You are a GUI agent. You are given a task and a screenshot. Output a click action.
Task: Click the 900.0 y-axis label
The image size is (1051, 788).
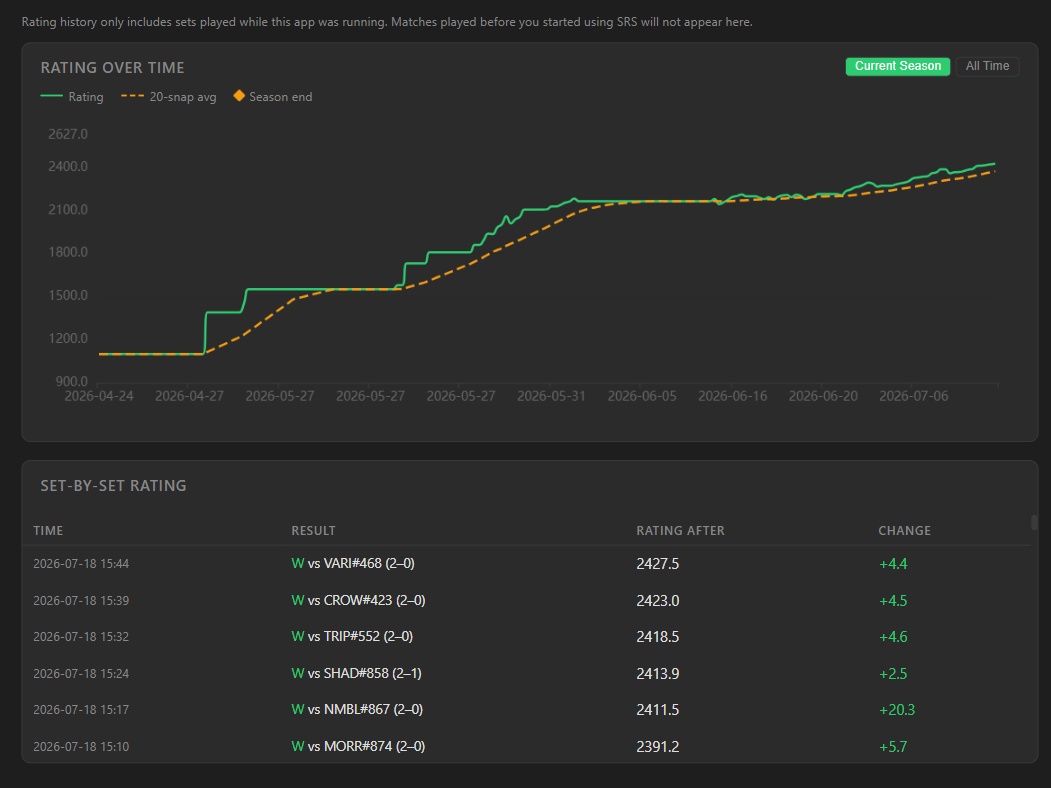click(x=71, y=381)
